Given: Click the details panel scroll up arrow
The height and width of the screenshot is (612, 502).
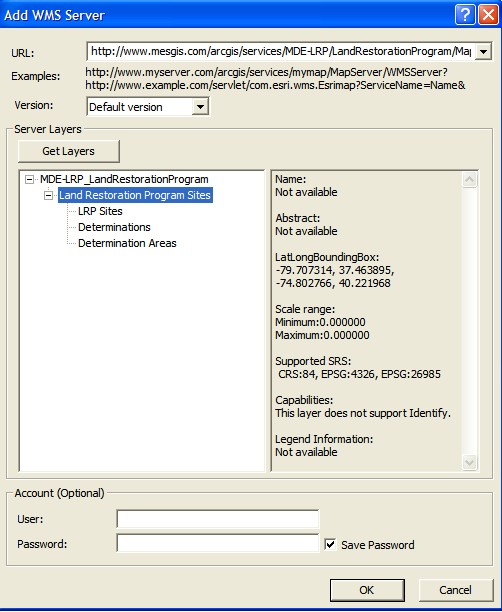Looking at the screenshot, I should pos(470,180).
